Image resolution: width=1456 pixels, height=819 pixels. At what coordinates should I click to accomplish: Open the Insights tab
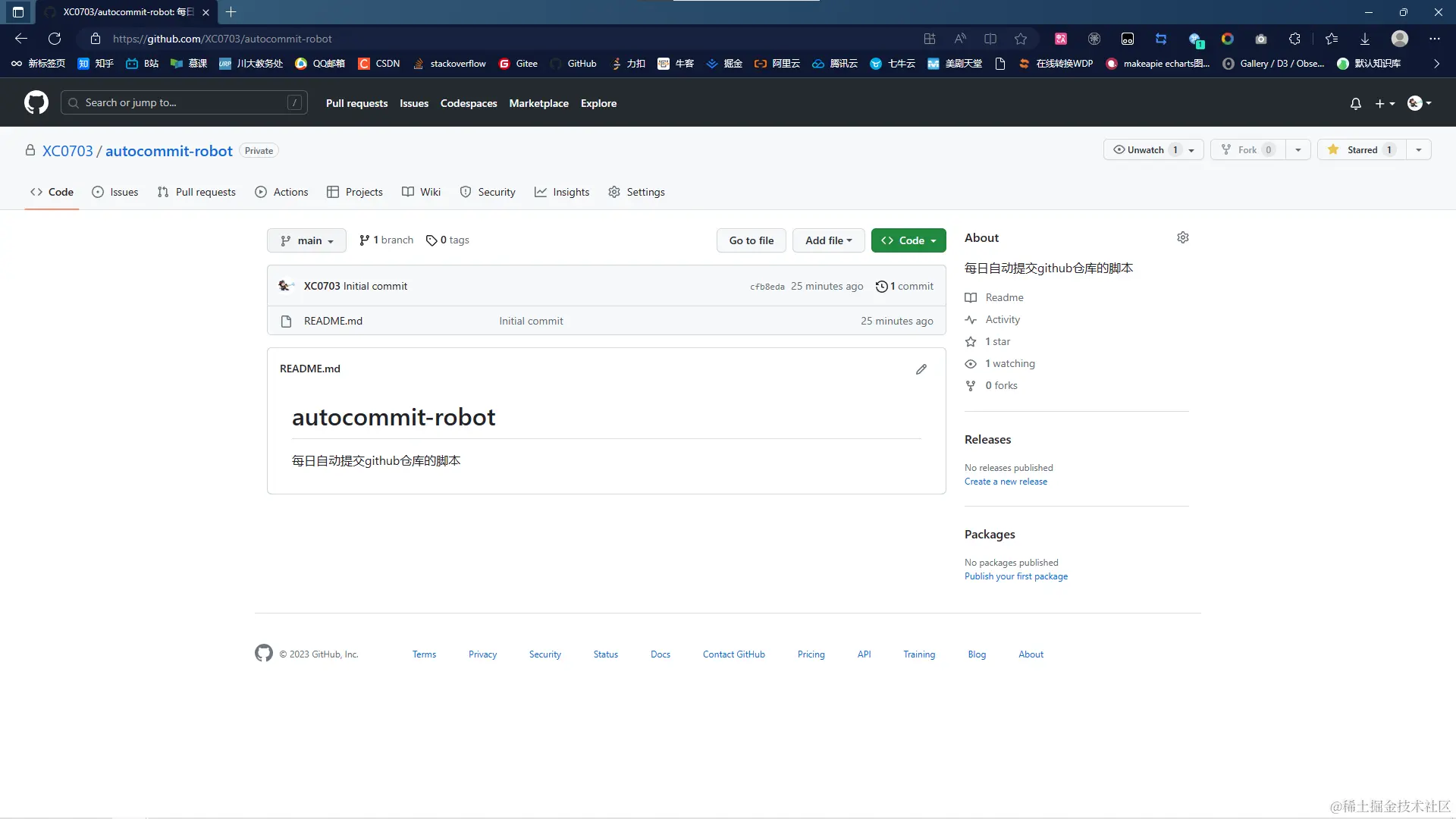(562, 193)
